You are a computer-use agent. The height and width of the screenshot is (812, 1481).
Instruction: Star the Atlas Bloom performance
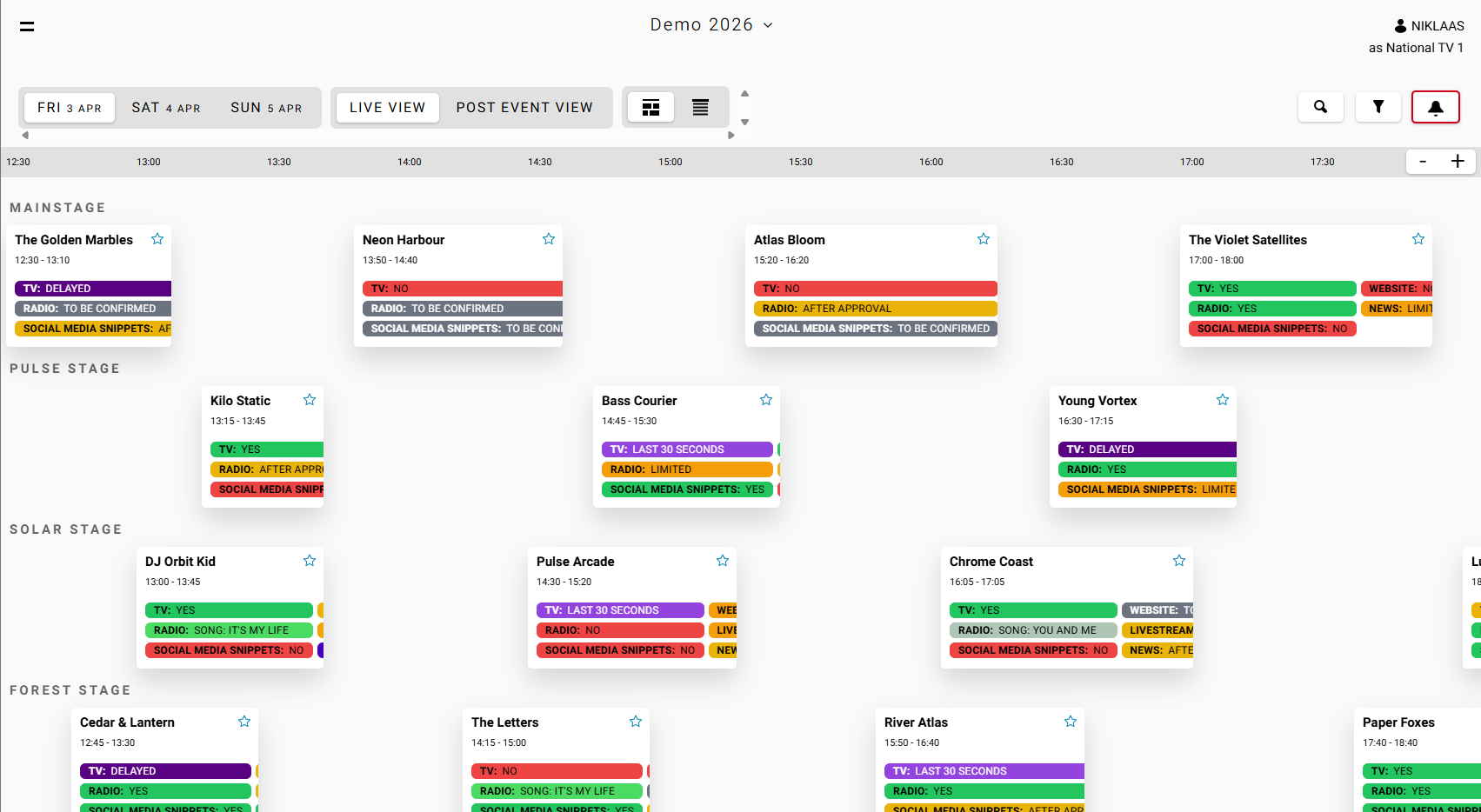tap(984, 239)
